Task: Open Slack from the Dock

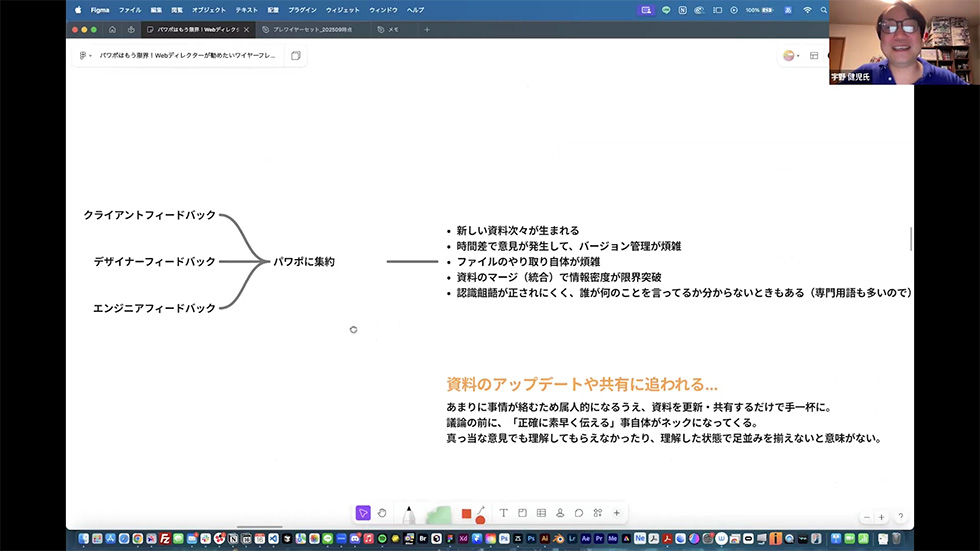Action: point(205,539)
